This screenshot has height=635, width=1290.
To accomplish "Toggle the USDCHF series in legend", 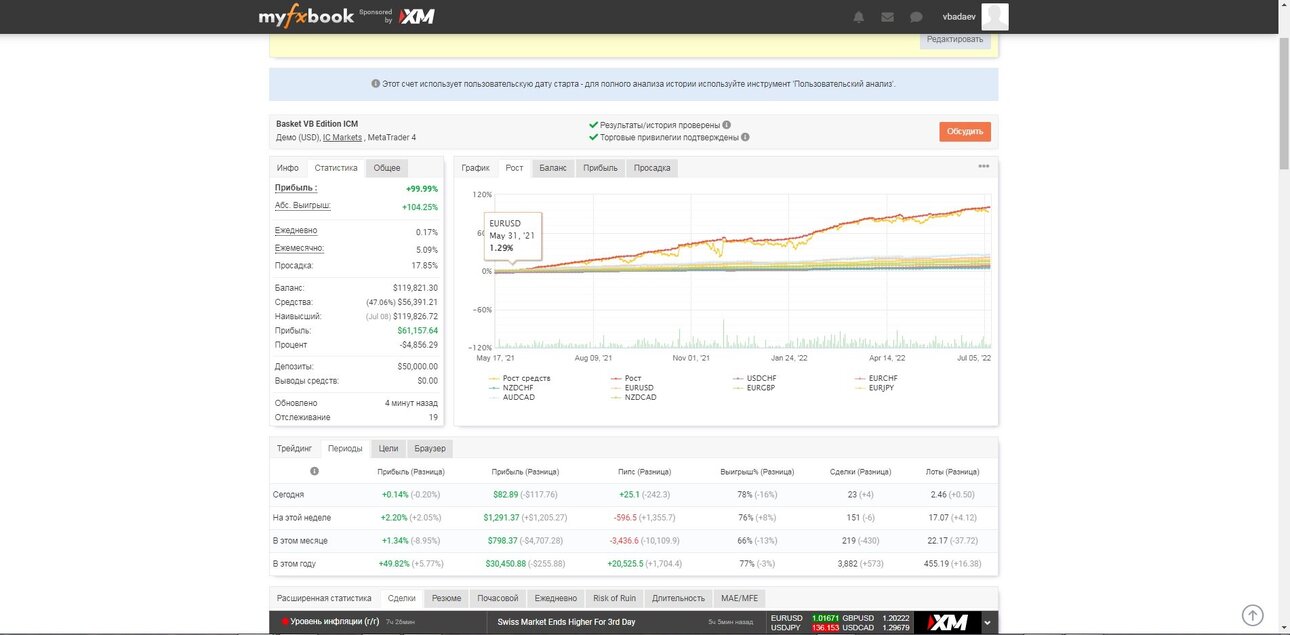I will point(754,378).
